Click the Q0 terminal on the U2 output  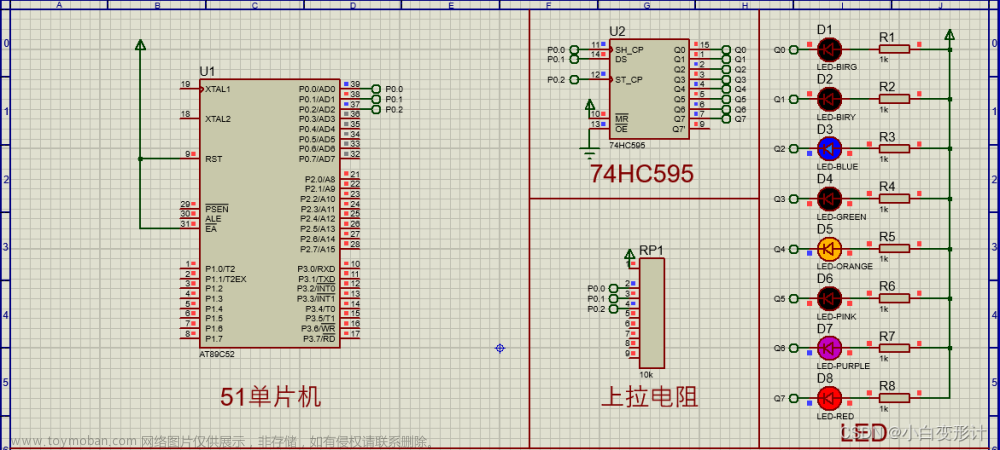(x=726, y=49)
